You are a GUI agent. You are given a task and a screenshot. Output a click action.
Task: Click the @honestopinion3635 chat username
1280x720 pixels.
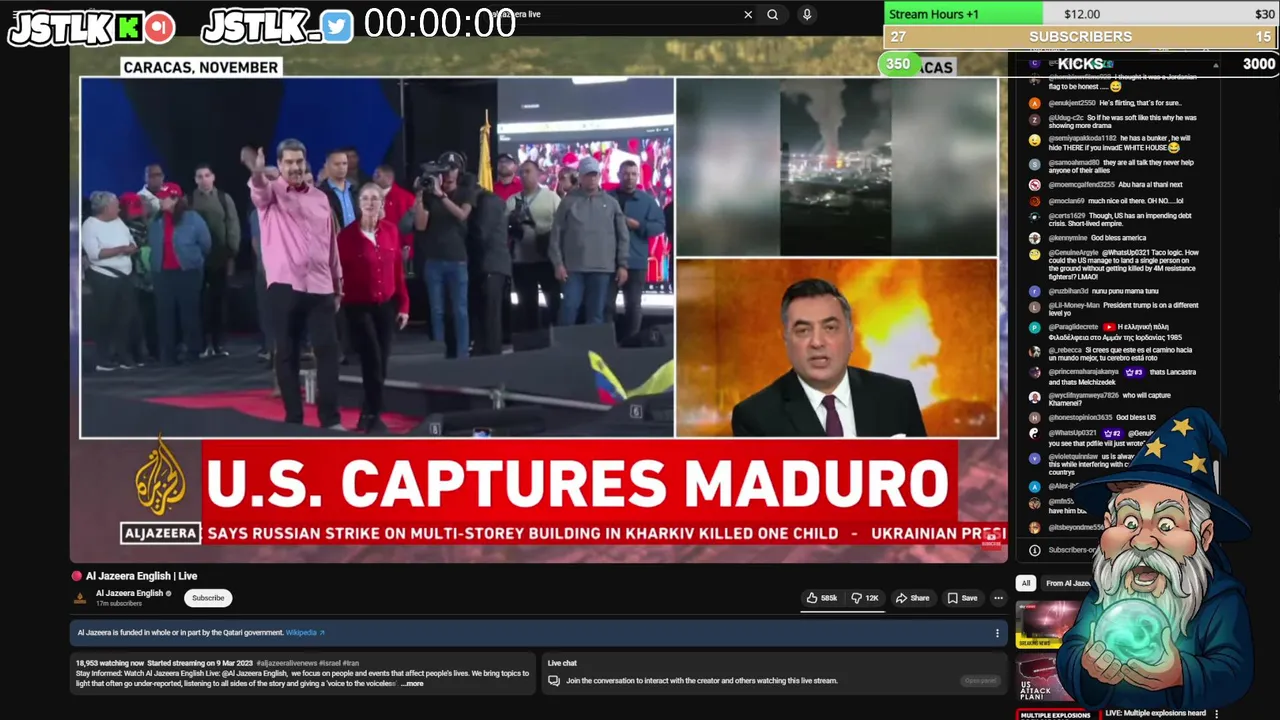pyautogui.click(x=1080, y=417)
